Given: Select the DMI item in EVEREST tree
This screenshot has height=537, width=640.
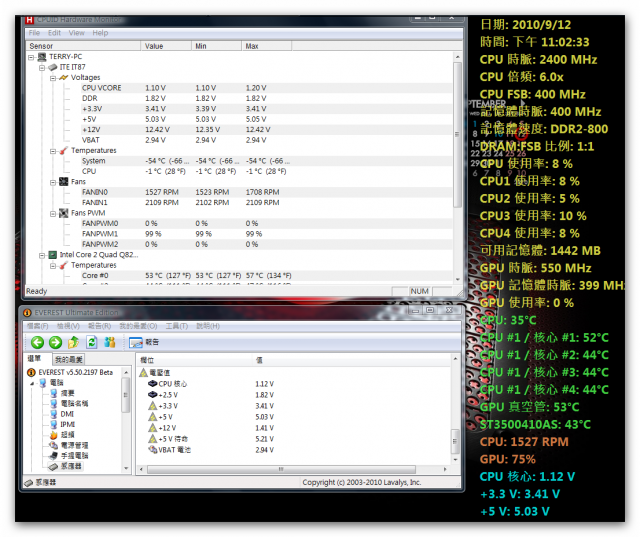Looking at the screenshot, I should pyautogui.click(x=67, y=413).
